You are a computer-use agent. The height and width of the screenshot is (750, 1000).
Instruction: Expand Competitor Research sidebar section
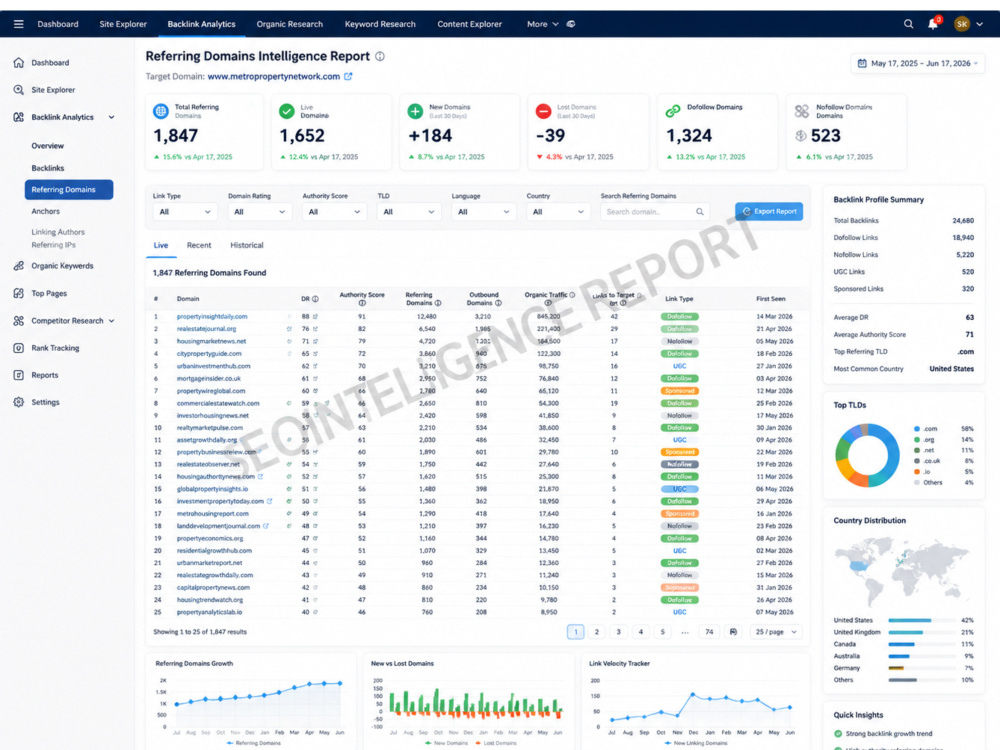click(112, 321)
